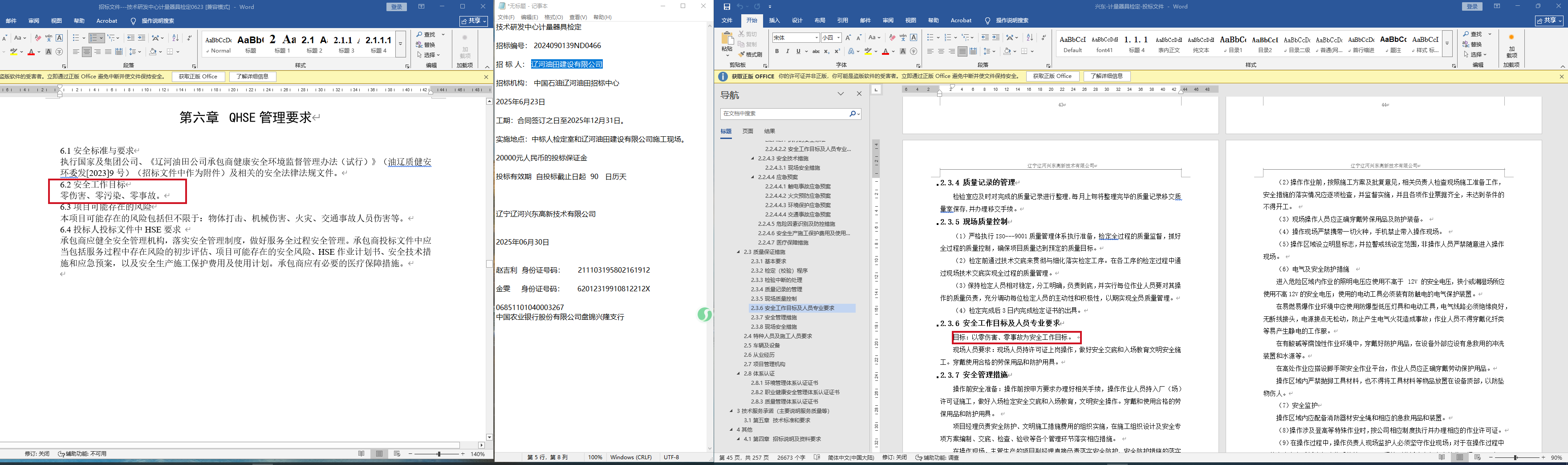This screenshot has height=465, width=1568.
Task: Click character border icon in left Word window
Action: pos(59,38)
